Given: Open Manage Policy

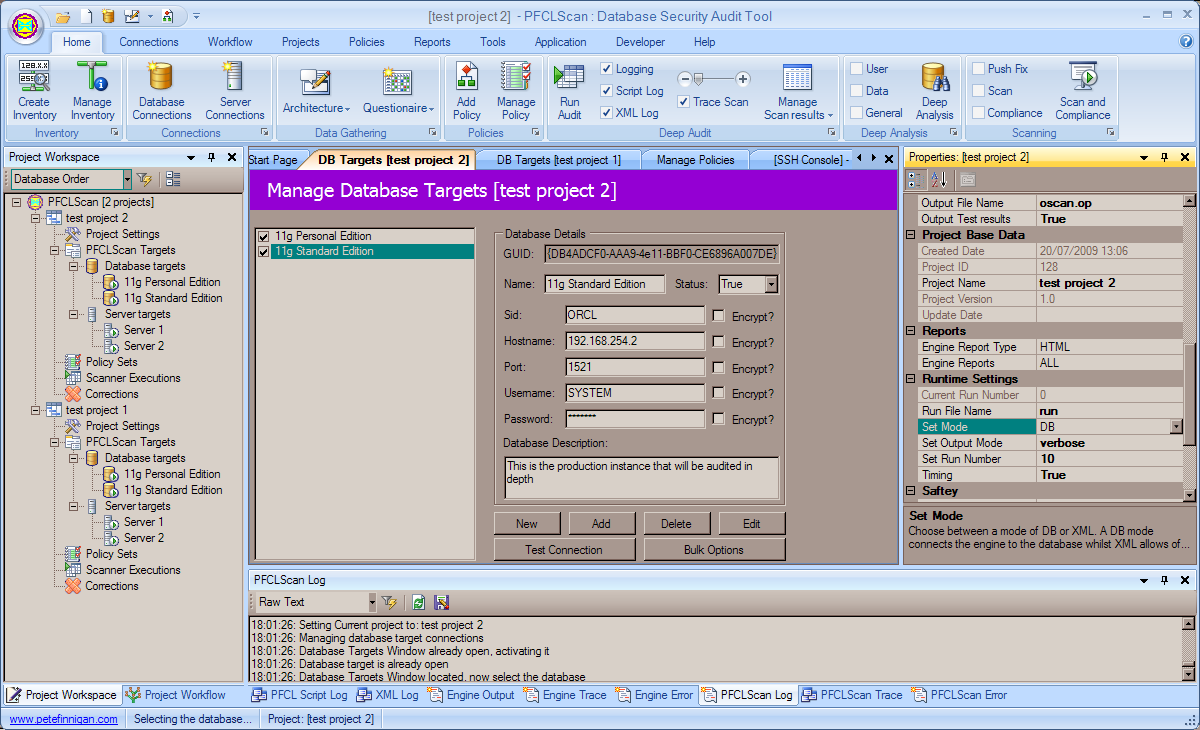Looking at the screenshot, I should [x=516, y=90].
